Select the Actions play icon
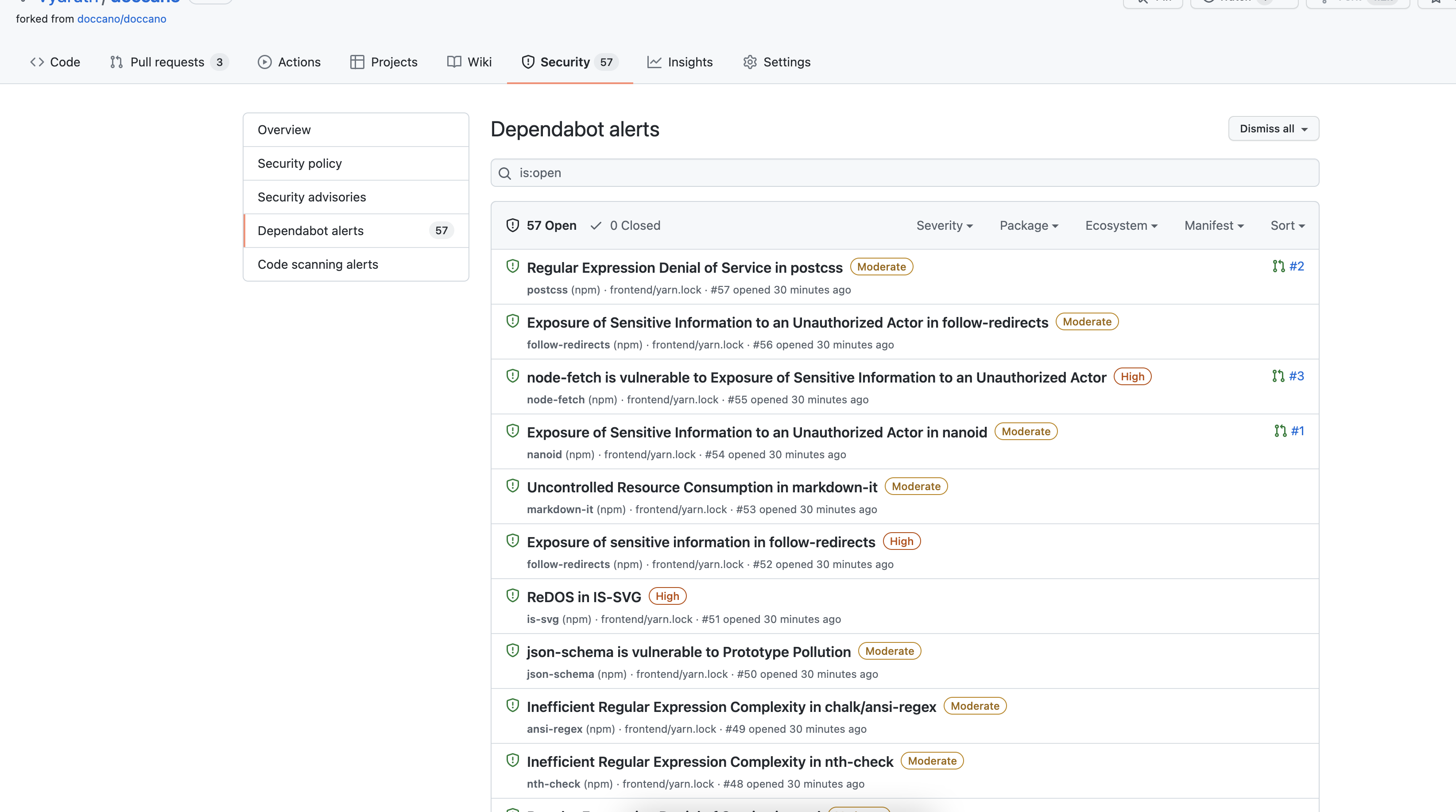This screenshot has height=812, width=1456. pyautogui.click(x=264, y=62)
